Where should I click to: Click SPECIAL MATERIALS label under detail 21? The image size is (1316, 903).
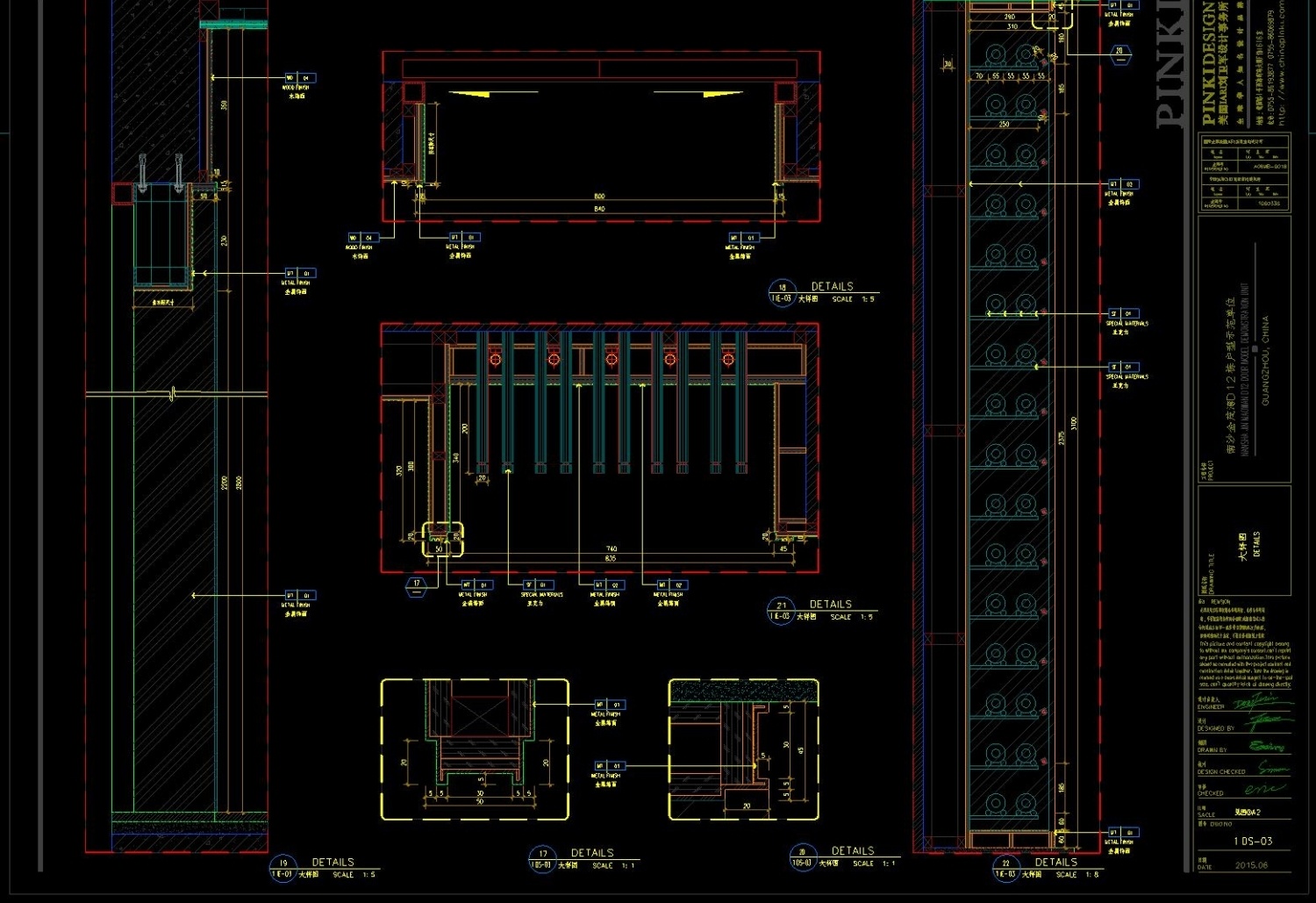[541, 595]
